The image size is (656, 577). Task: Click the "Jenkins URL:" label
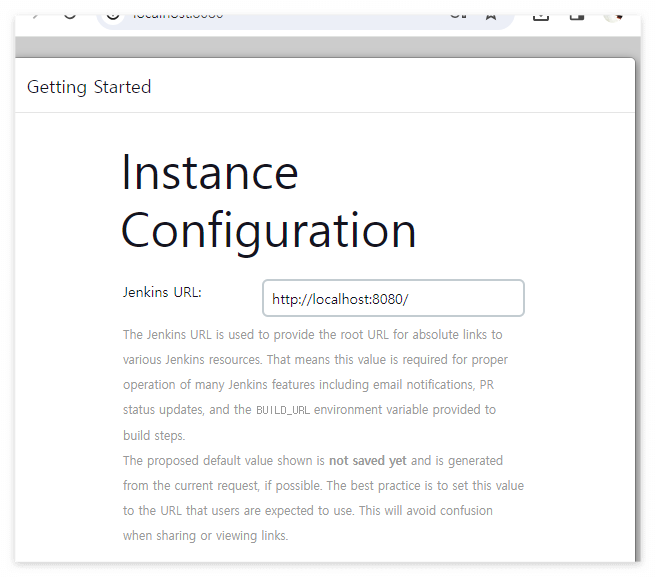coord(162,292)
